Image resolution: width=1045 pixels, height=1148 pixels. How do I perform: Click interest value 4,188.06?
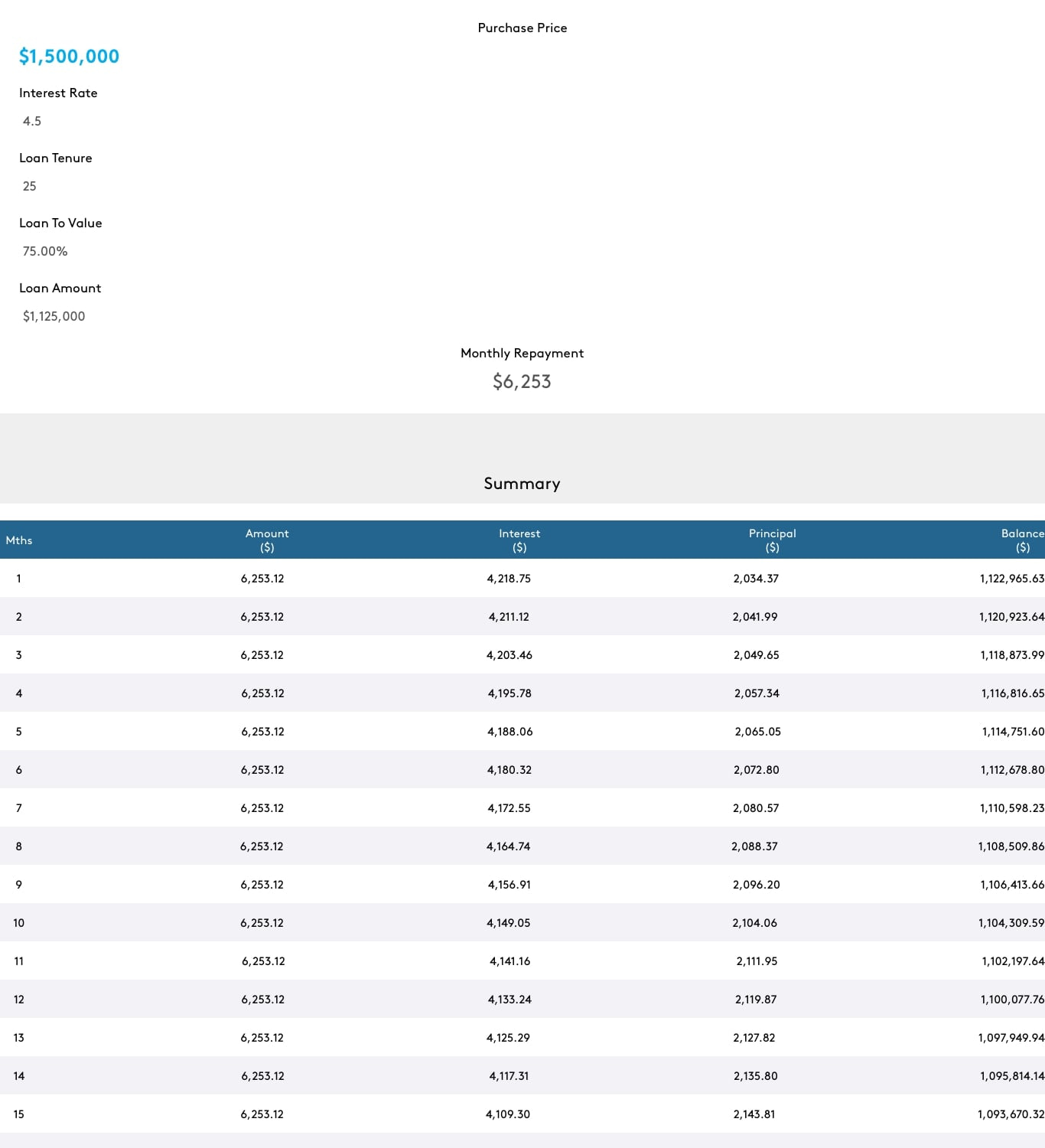pyautogui.click(x=510, y=732)
